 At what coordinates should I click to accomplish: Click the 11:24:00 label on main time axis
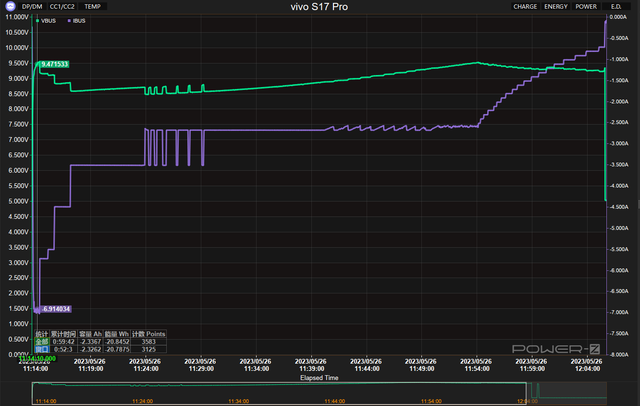146,368
